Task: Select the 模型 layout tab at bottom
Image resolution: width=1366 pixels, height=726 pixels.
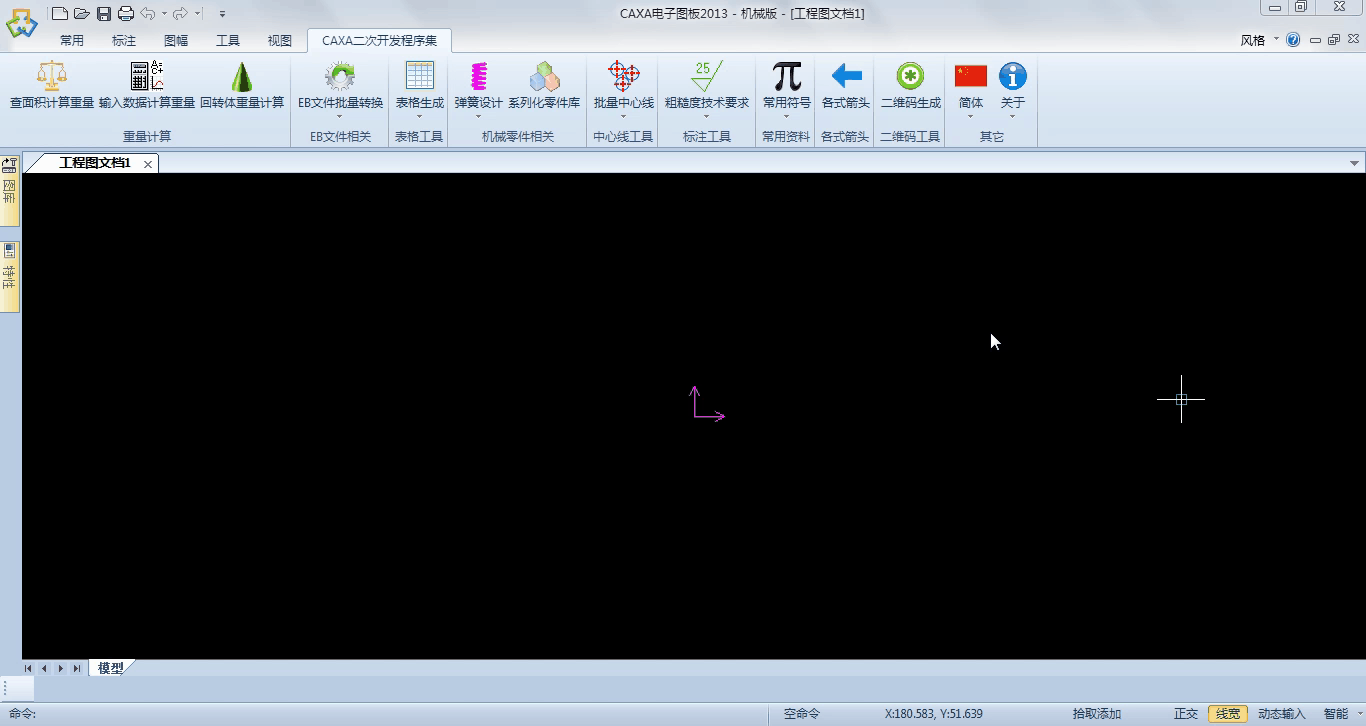Action: tap(110, 668)
